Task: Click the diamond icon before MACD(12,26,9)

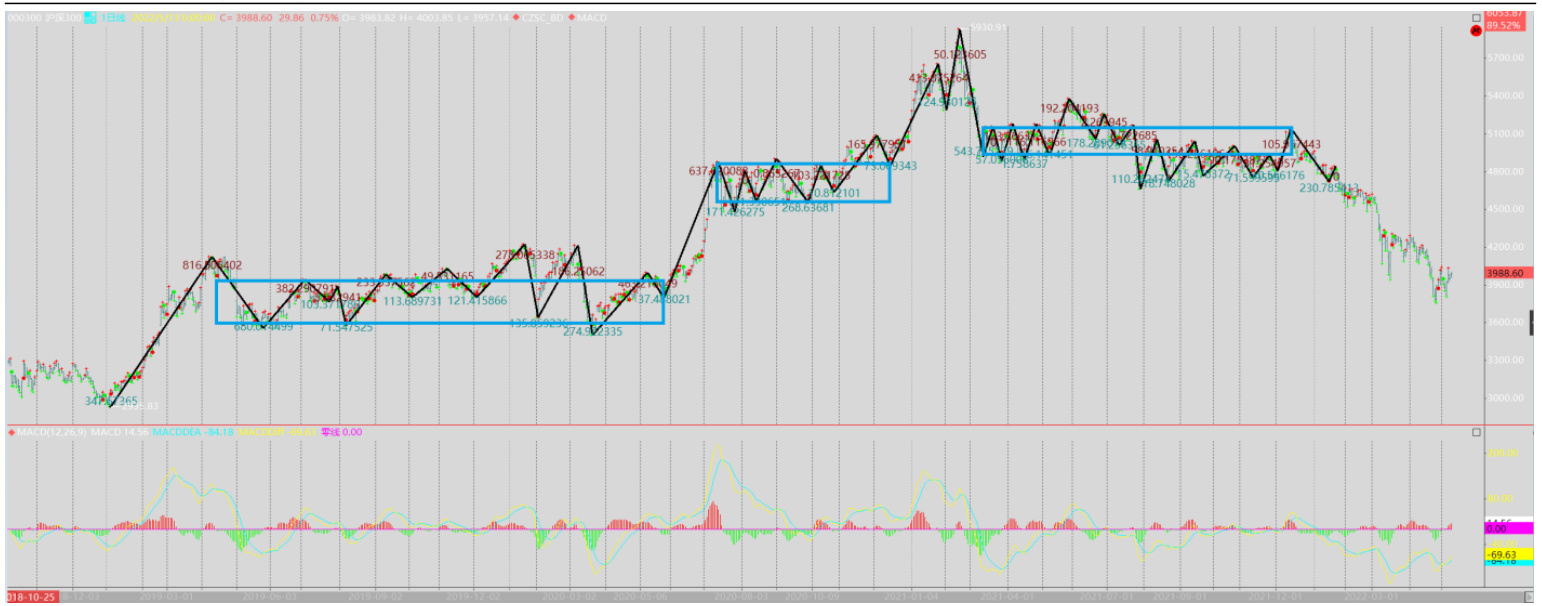Action: click(12, 432)
